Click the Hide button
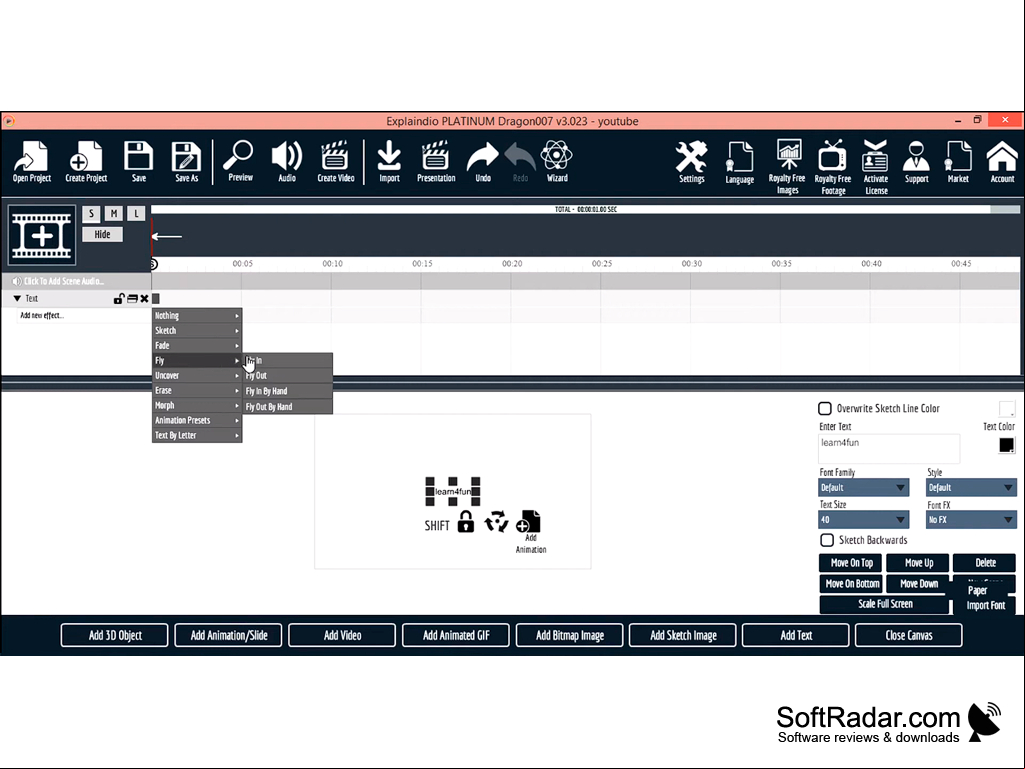1025x769 pixels. click(103, 235)
